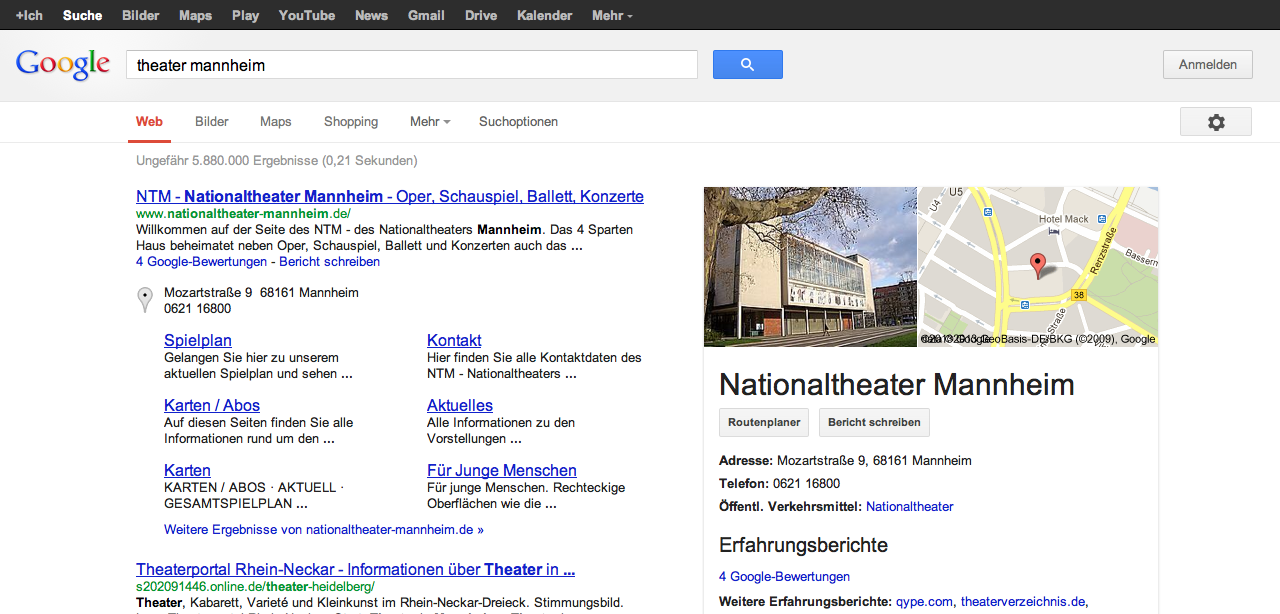Click the gray location pin beside address
Image resolution: width=1280 pixels, height=614 pixels.
tap(145, 299)
